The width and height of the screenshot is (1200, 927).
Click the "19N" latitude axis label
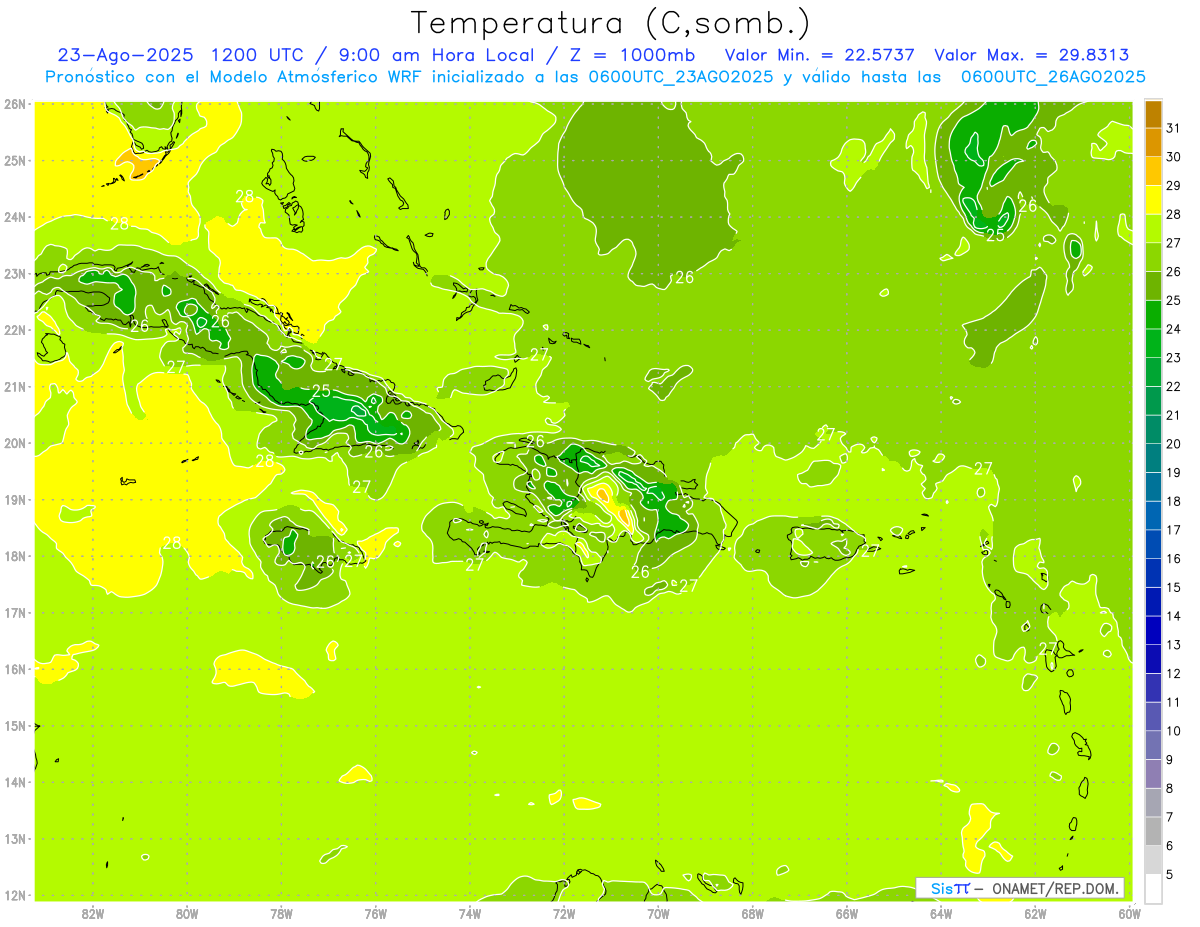pyautogui.click(x=15, y=499)
